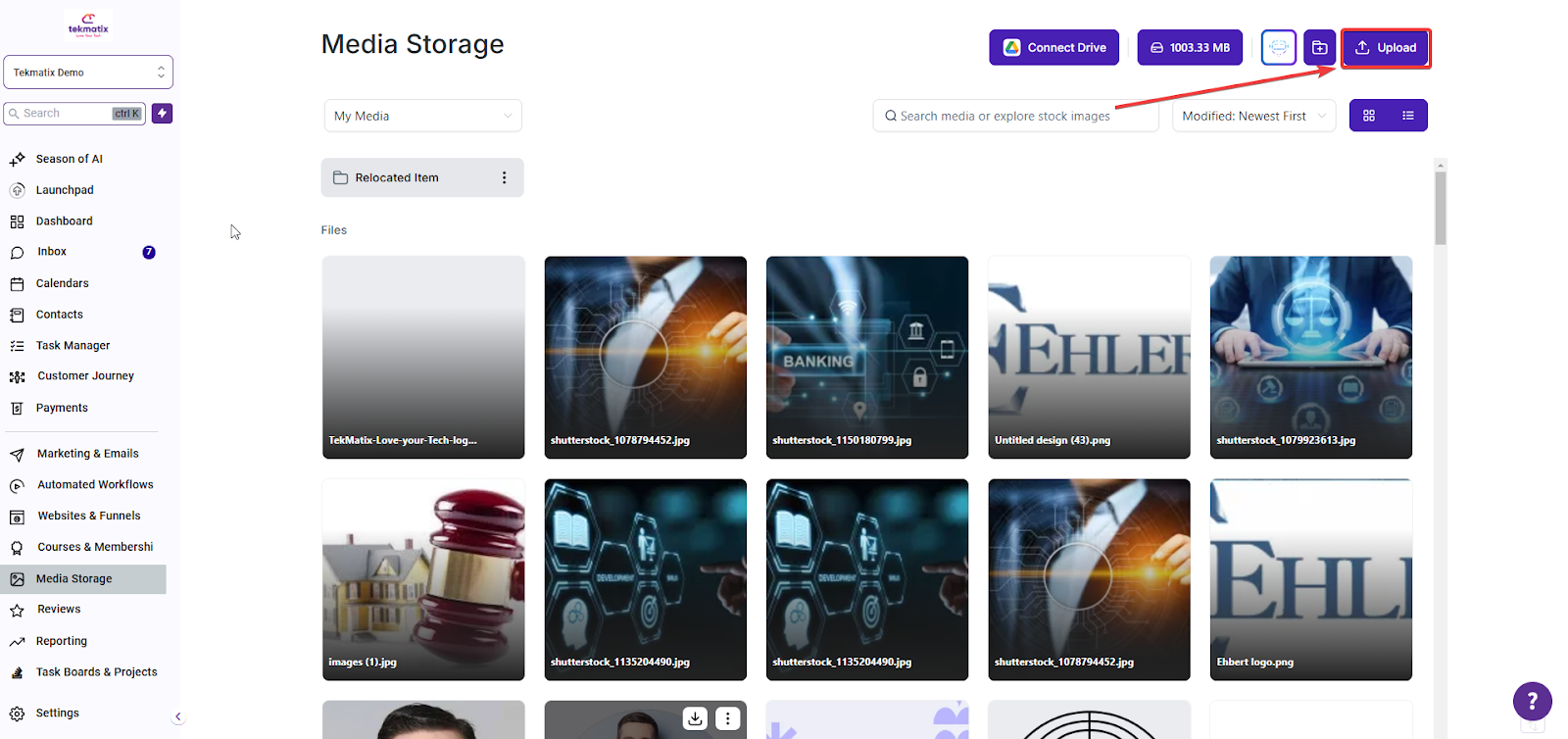This screenshot has width=1568, height=739.
Task: Navigate to Contacts
Action: (x=59, y=315)
